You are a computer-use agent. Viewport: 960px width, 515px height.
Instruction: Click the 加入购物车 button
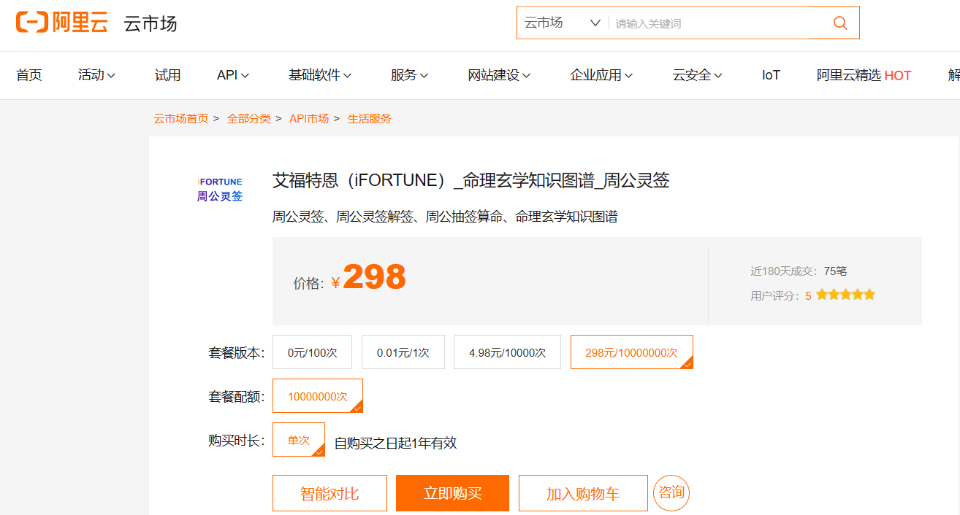point(583,494)
